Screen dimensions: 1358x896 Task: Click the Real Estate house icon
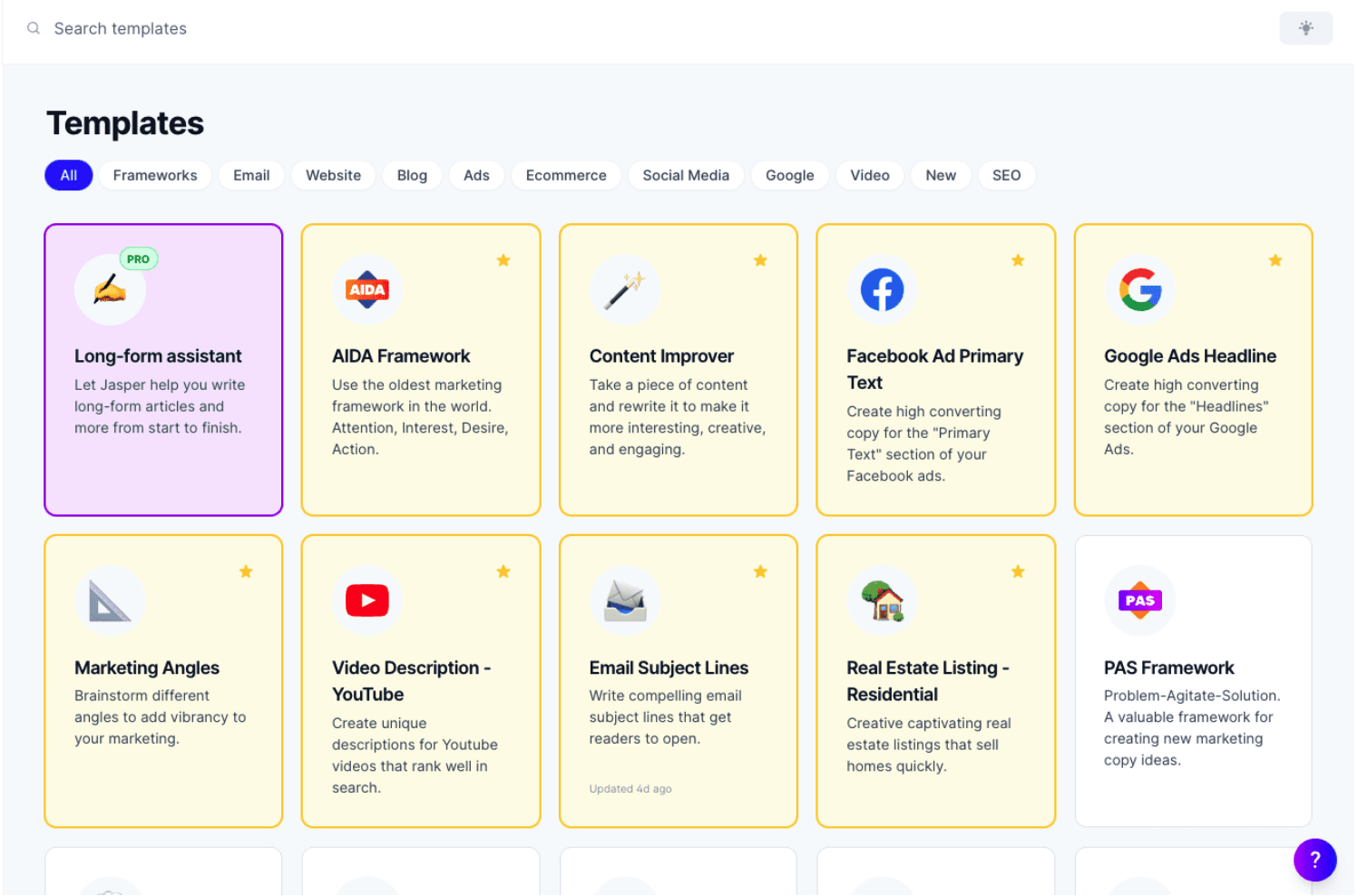(x=882, y=600)
